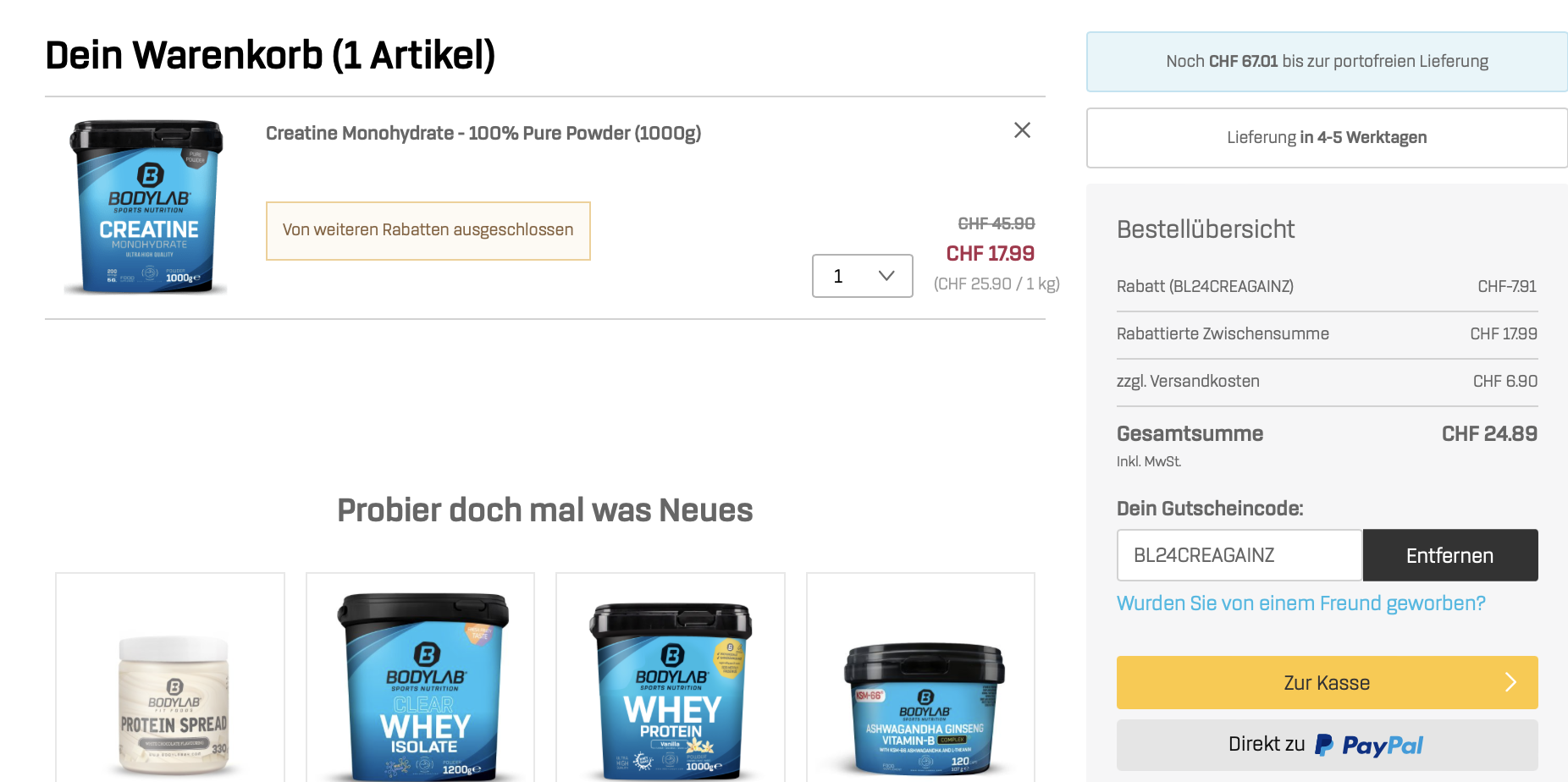Open the quantity dropdown
1568x782 pixels.
pyautogui.click(x=862, y=276)
